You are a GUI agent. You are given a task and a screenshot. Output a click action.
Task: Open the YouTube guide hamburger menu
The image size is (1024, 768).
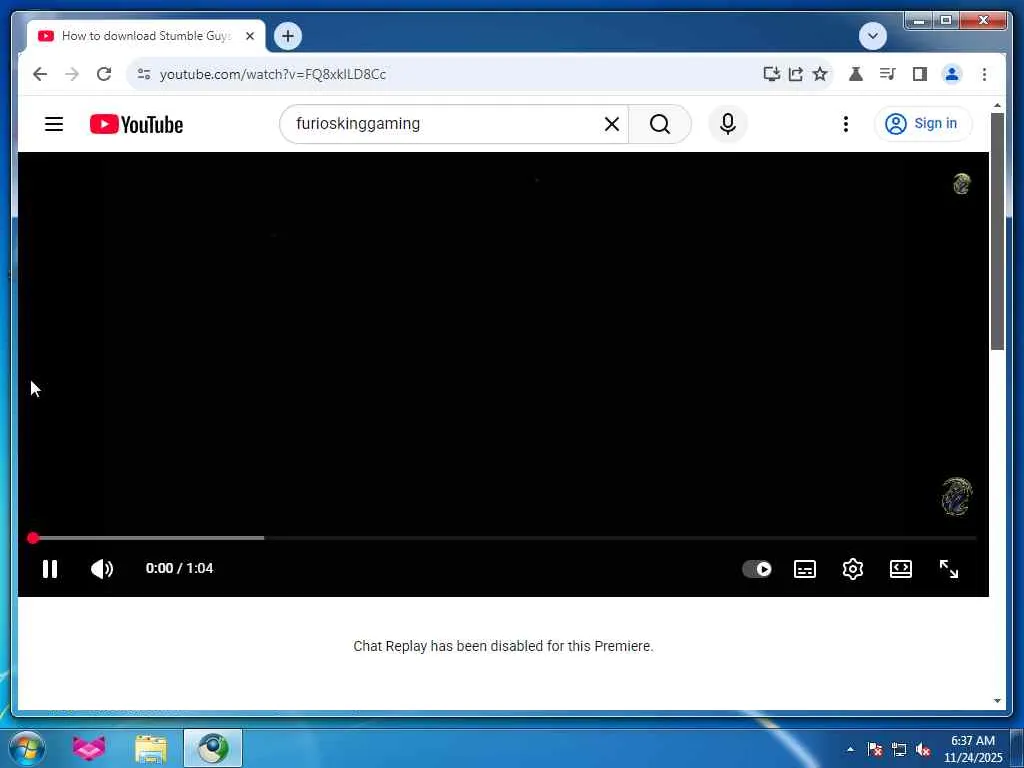(x=54, y=124)
